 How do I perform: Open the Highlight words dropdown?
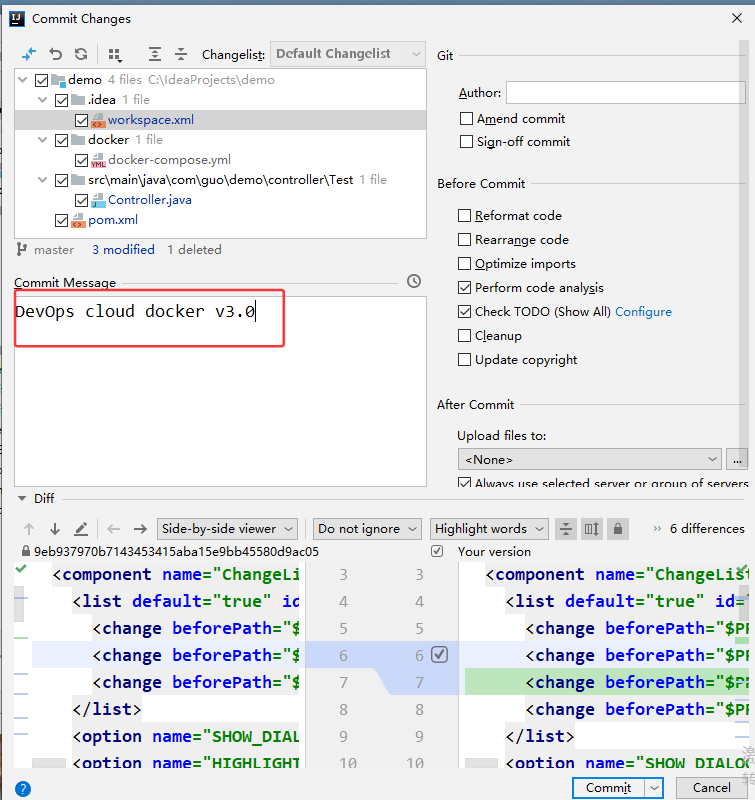489,529
